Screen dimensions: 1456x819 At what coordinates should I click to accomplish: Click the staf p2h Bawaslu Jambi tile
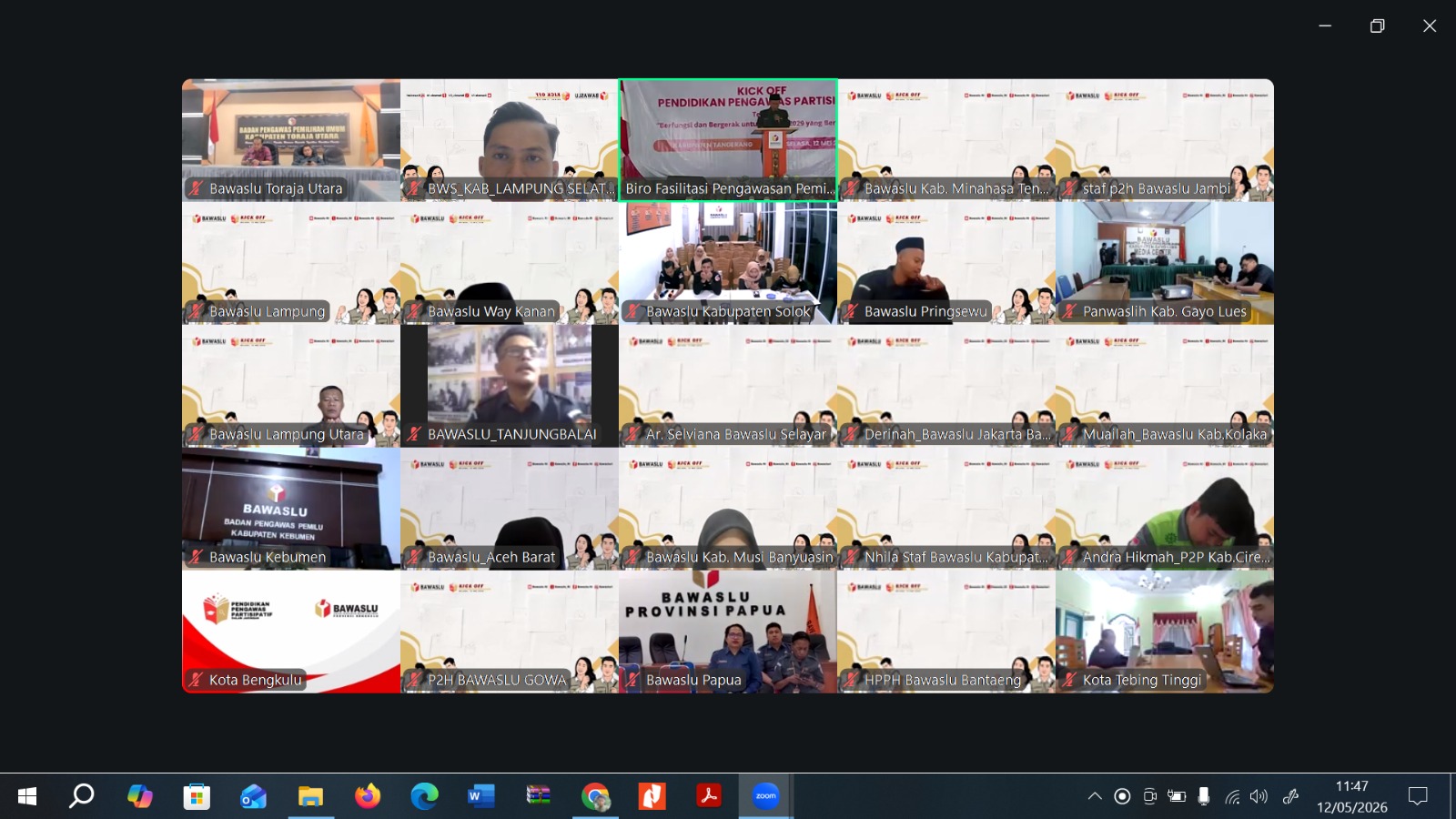[x=1165, y=140]
